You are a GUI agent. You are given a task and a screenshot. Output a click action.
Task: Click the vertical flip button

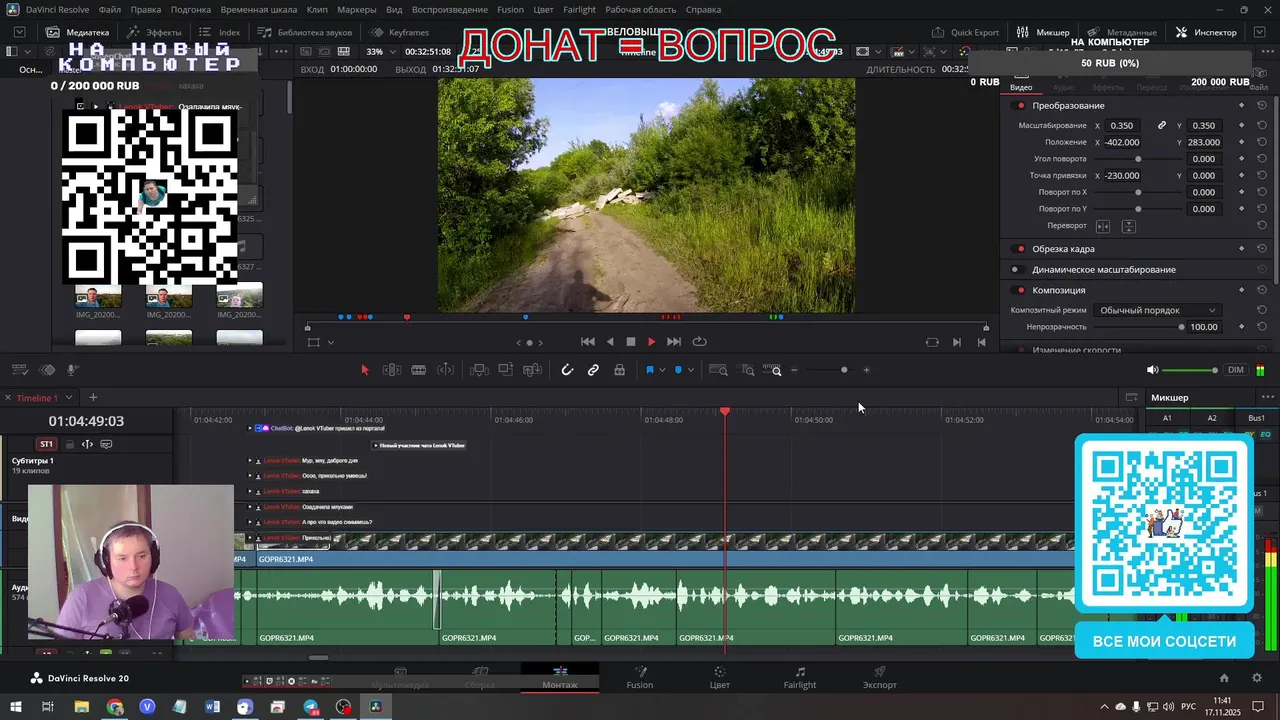click(1128, 227)
